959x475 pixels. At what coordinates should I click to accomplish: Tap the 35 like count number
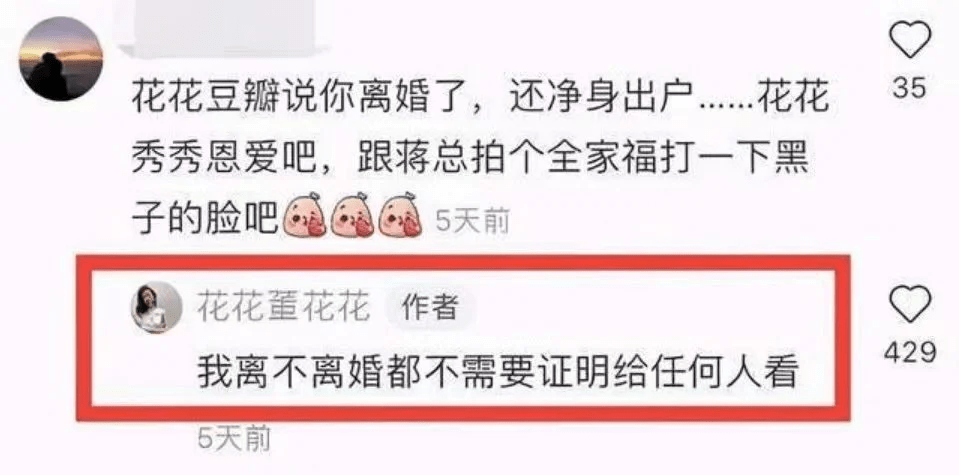909,89
